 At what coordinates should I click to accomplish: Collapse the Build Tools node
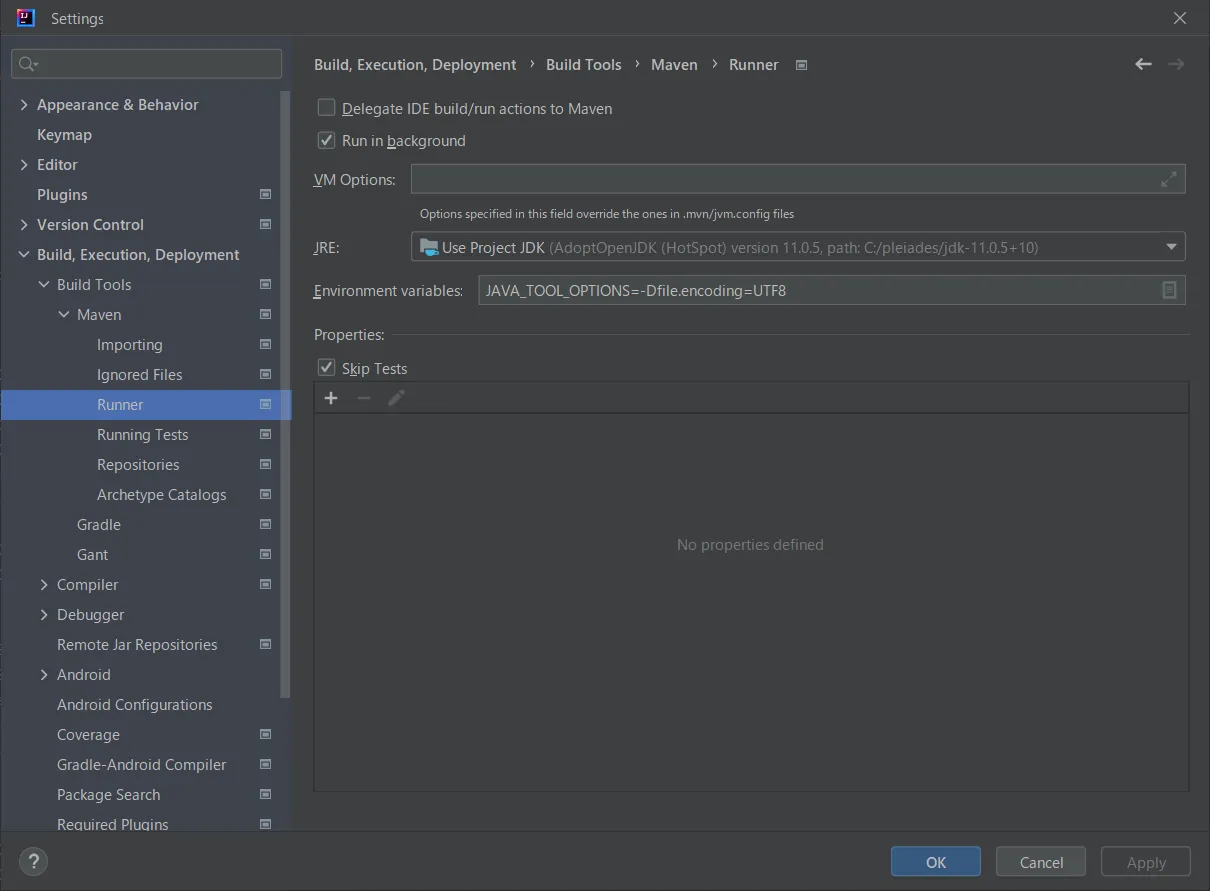coord(44,284)
